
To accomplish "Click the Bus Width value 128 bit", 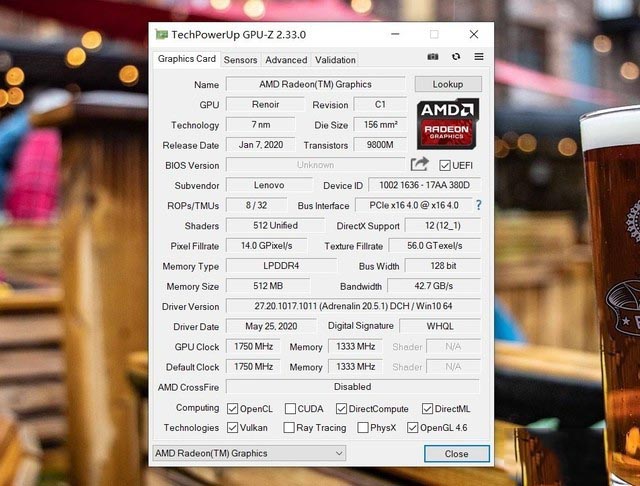I will pyautogui.click(x=443, y=266).
